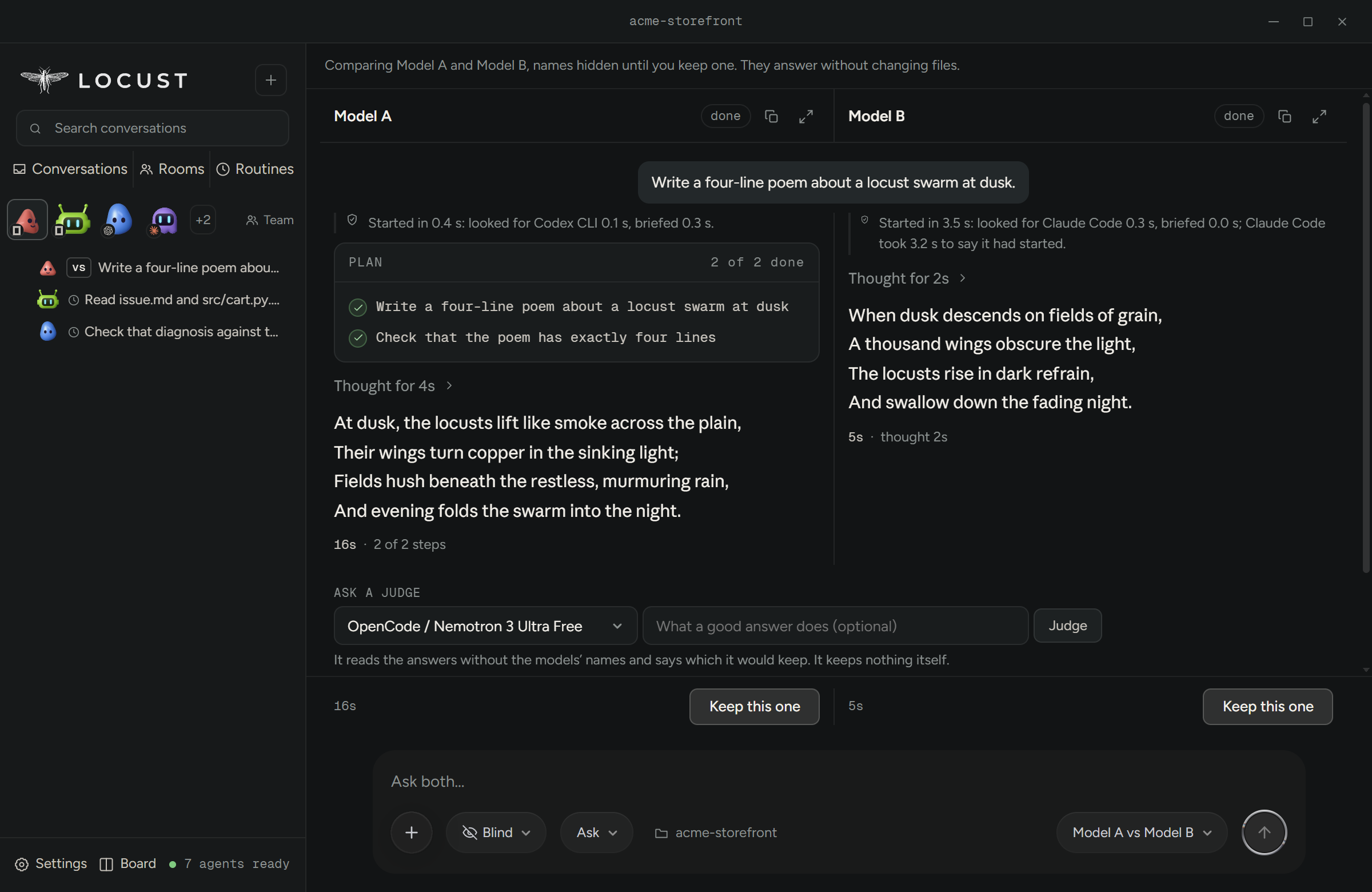This screenshot has height=892, width=1372.
Task: Click the 'Ask both...' message box
Action: (x=839, y=781)
